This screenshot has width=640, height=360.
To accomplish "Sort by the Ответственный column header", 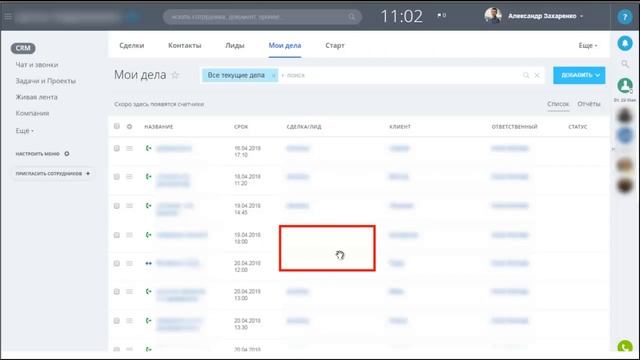I will tap(514, 127).
